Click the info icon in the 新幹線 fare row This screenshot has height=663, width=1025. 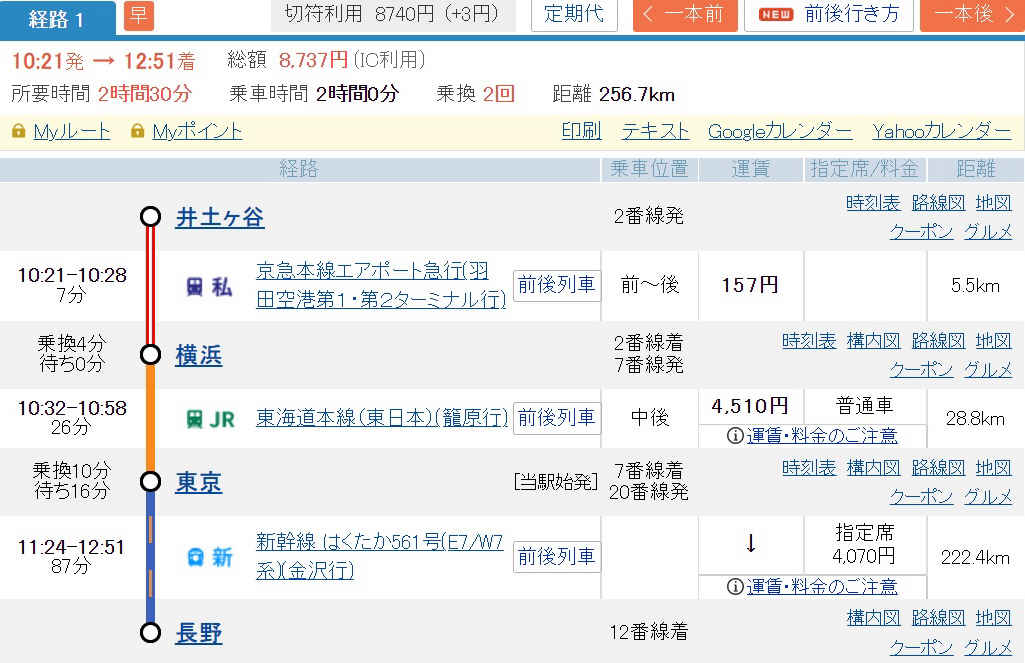click(735, 586)
